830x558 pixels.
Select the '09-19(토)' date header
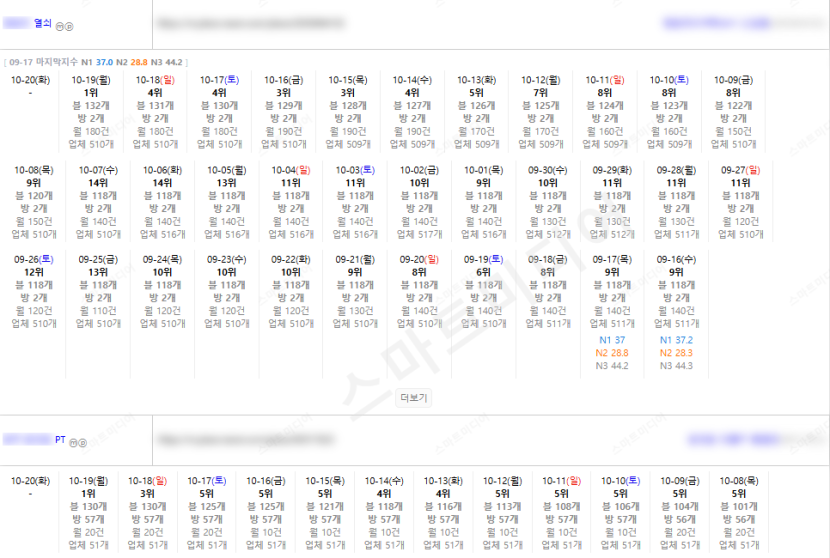point(483,260)
